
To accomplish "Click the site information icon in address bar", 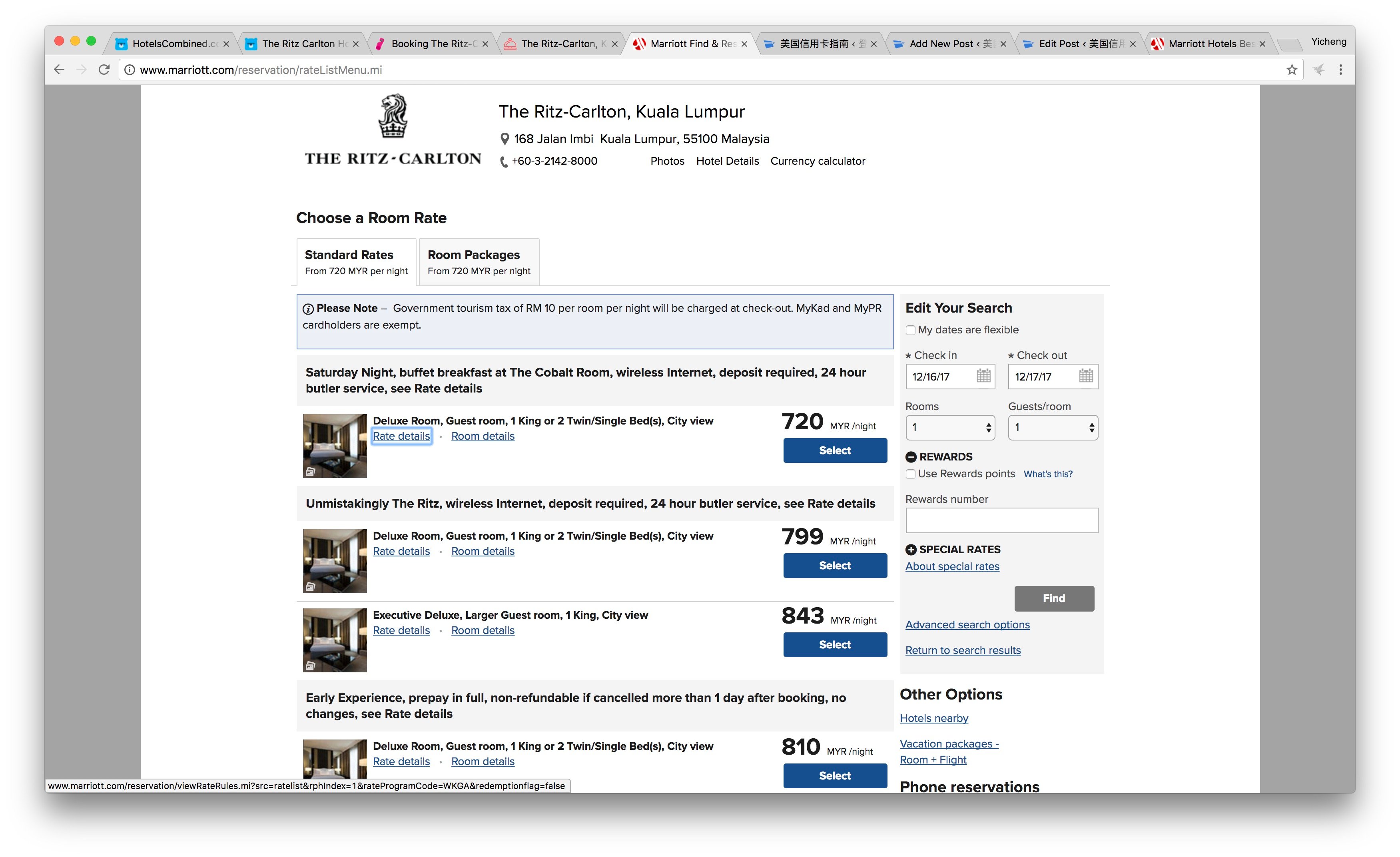I will pyautogui.click(x=130, y=70).
